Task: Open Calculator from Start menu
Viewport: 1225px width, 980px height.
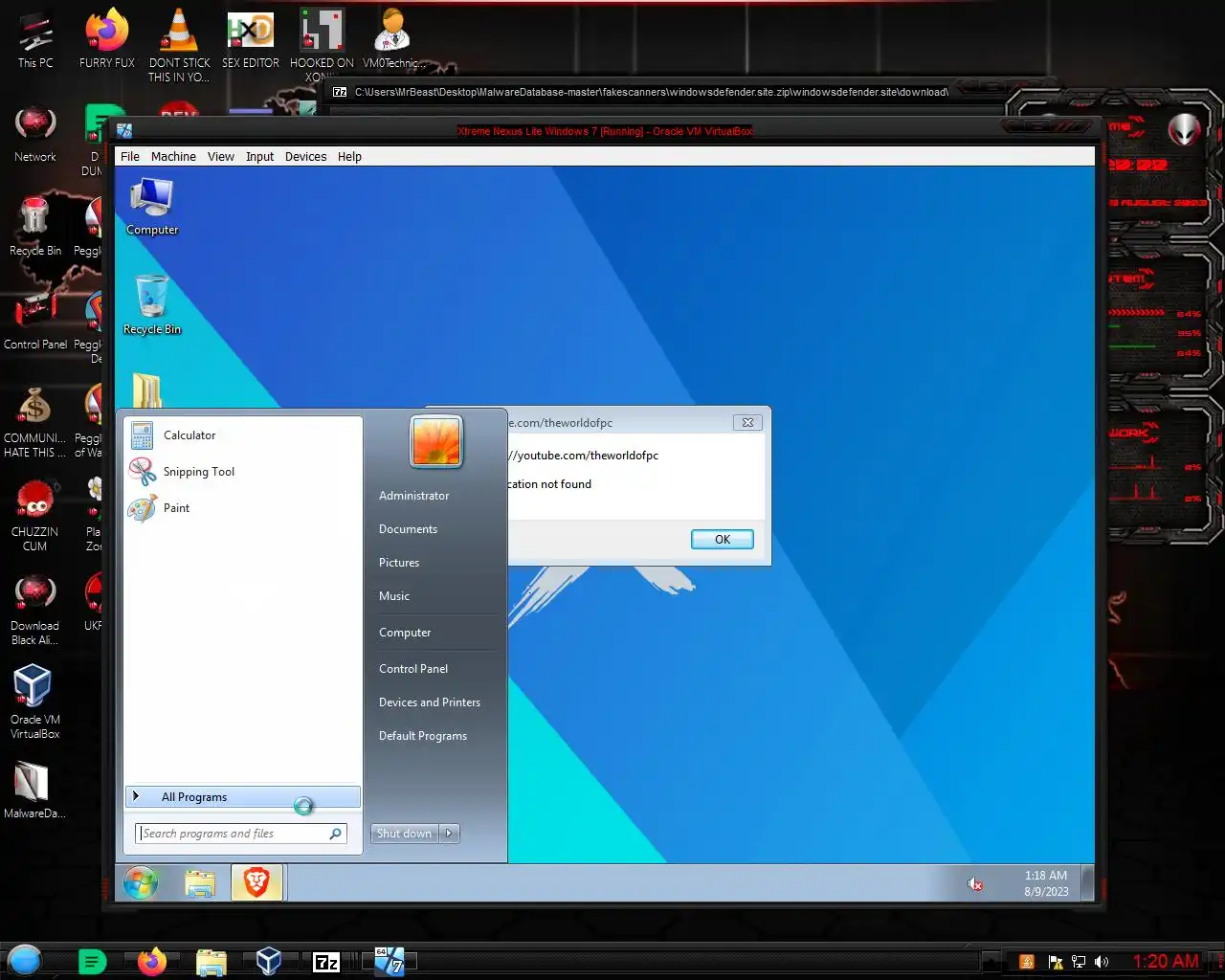Action: [243, 435]
